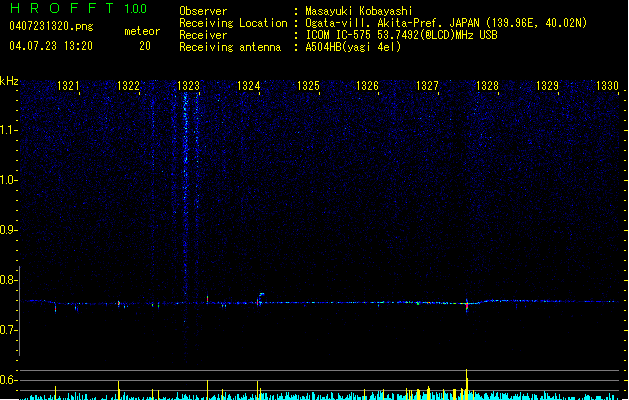Click the Ogata-vill. Akita-Pref. JAPAN location text
Image resolution: width=629 pixels, height=400 pixels.
pos(446,23)
